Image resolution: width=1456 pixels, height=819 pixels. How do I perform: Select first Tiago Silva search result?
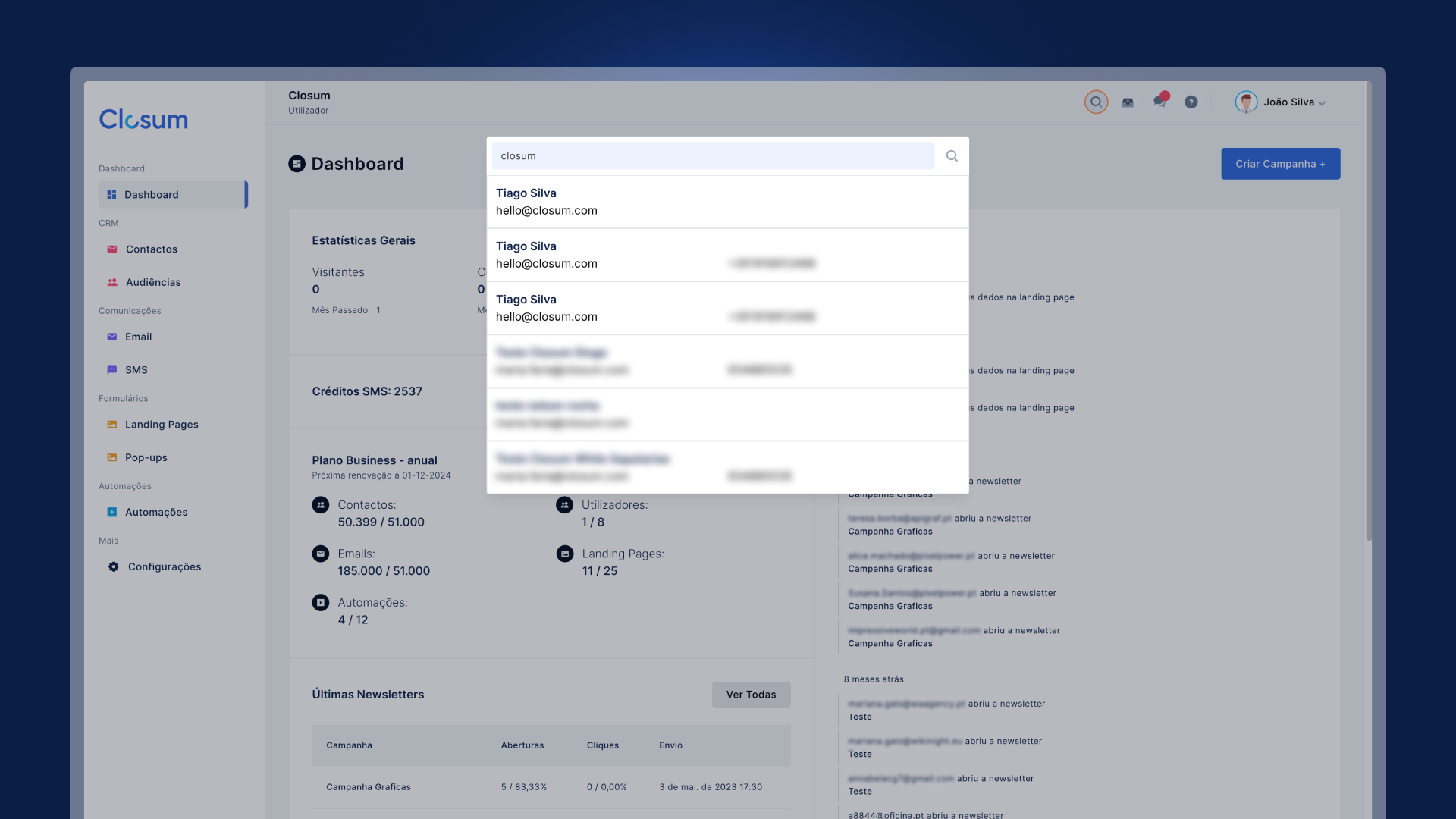click(727, 202)
